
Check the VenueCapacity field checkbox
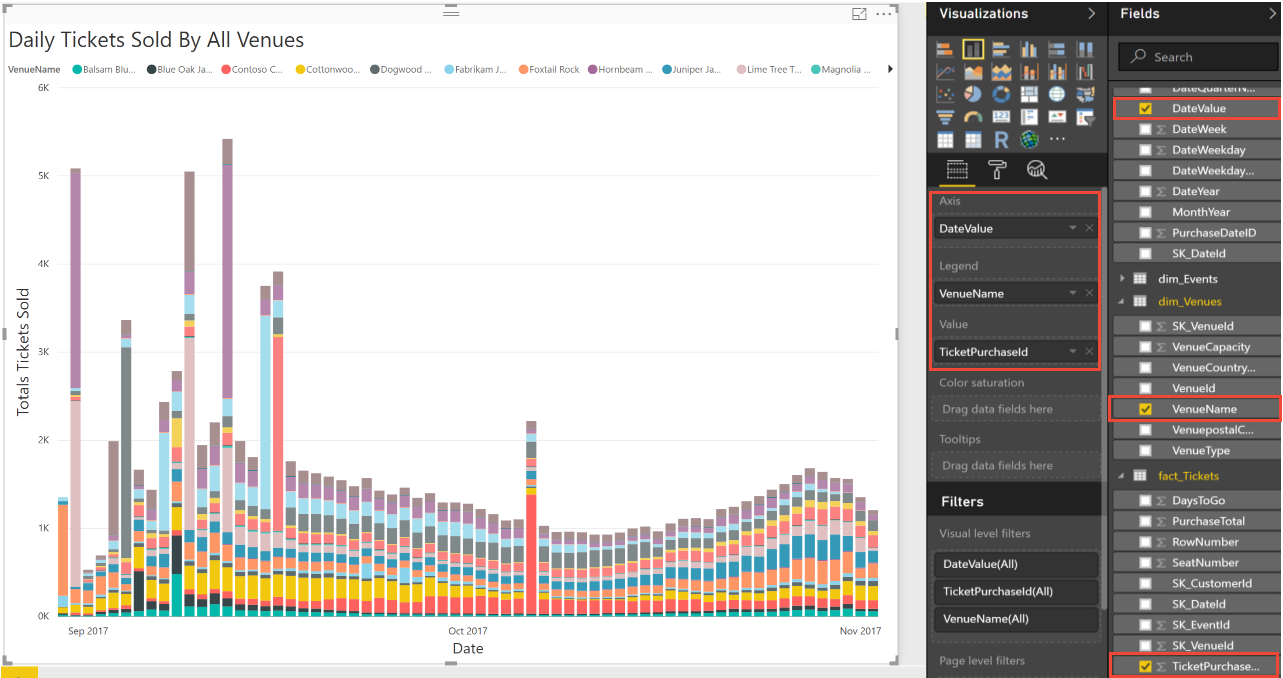point(1146,347)
